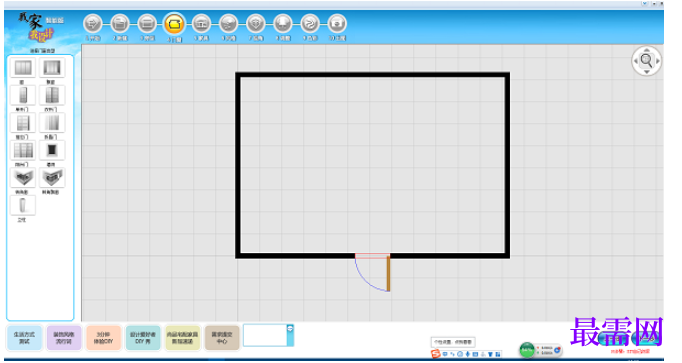Image resolution: width=682 pixels, height=363 pixels.
Task: Select the corner window item
Action: pos(23,178)
